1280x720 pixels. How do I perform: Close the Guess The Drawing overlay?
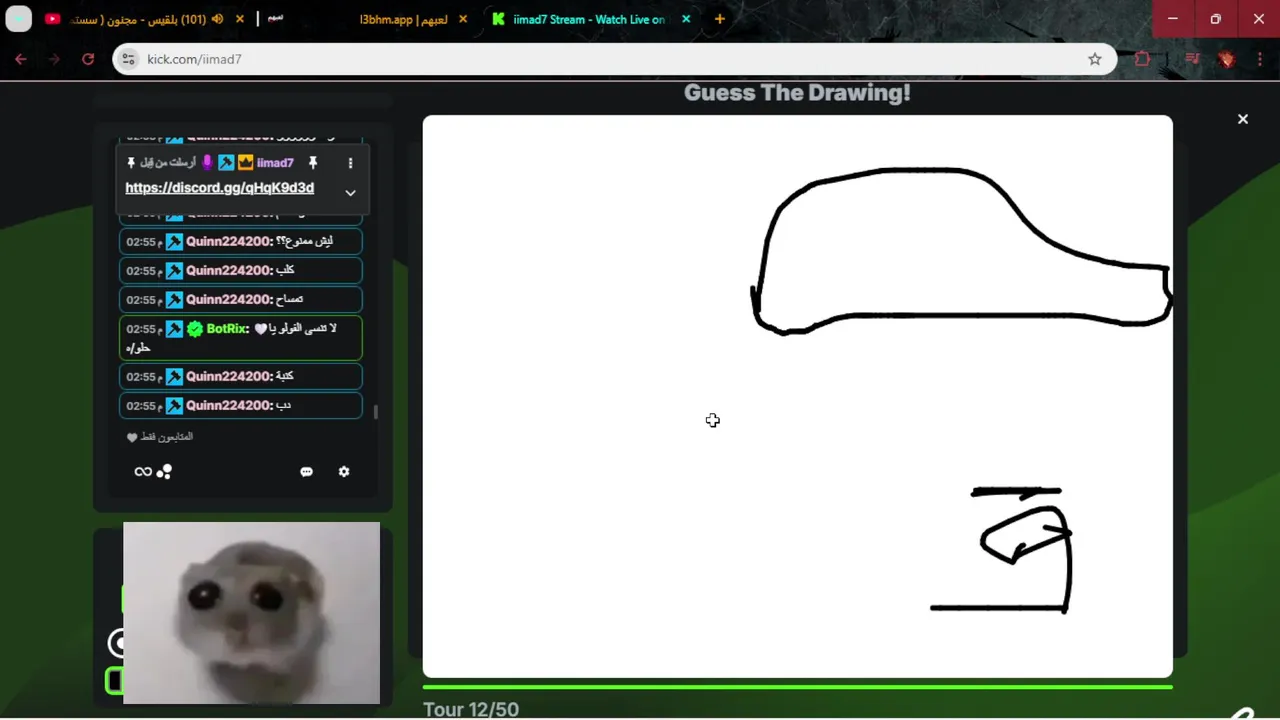[x=1243, y=119]
